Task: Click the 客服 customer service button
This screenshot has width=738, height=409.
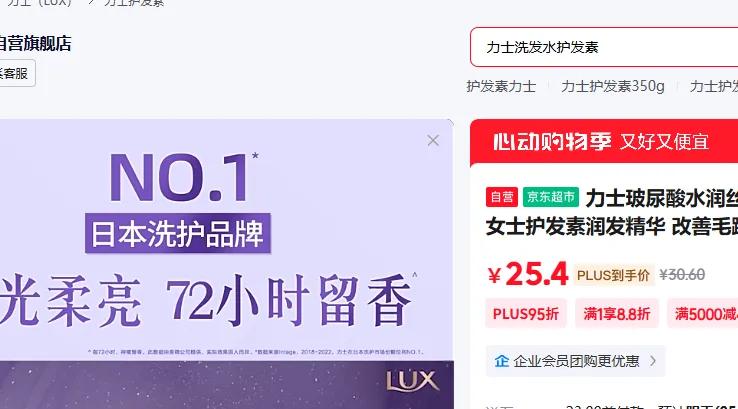Action: (x=17, y=73)
